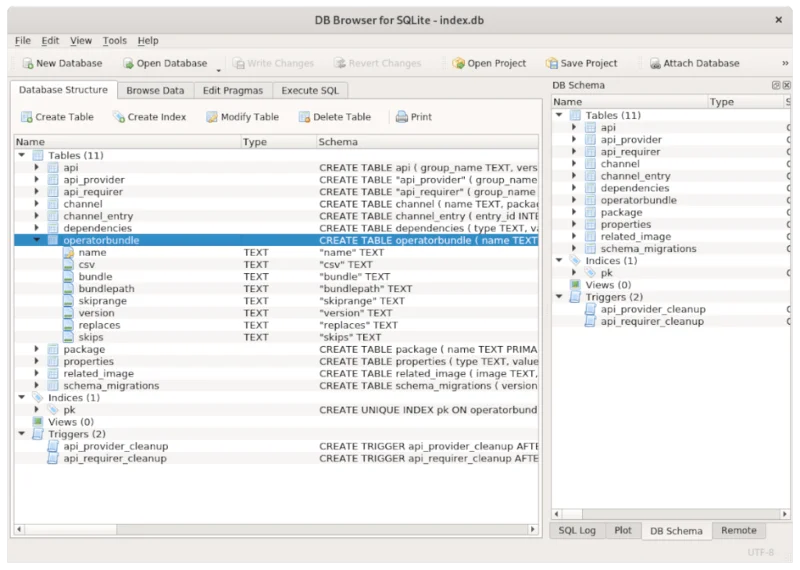Open the View menu

point(81,41)
